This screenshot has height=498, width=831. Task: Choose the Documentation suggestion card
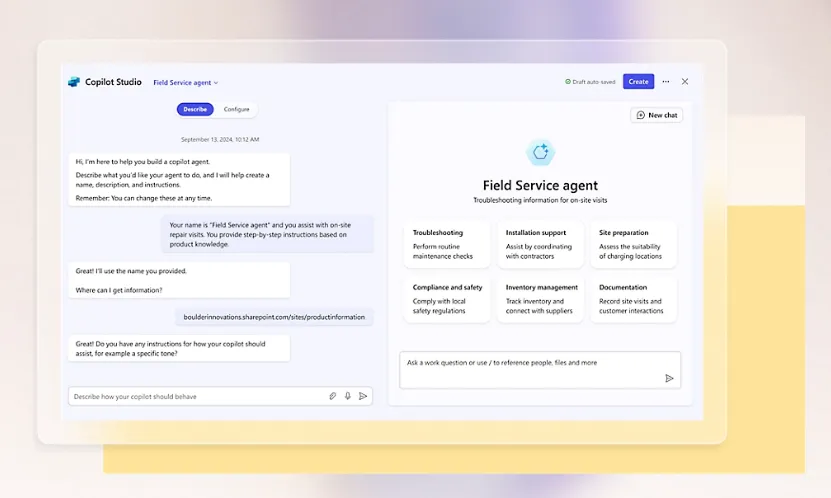click(633, 299)
